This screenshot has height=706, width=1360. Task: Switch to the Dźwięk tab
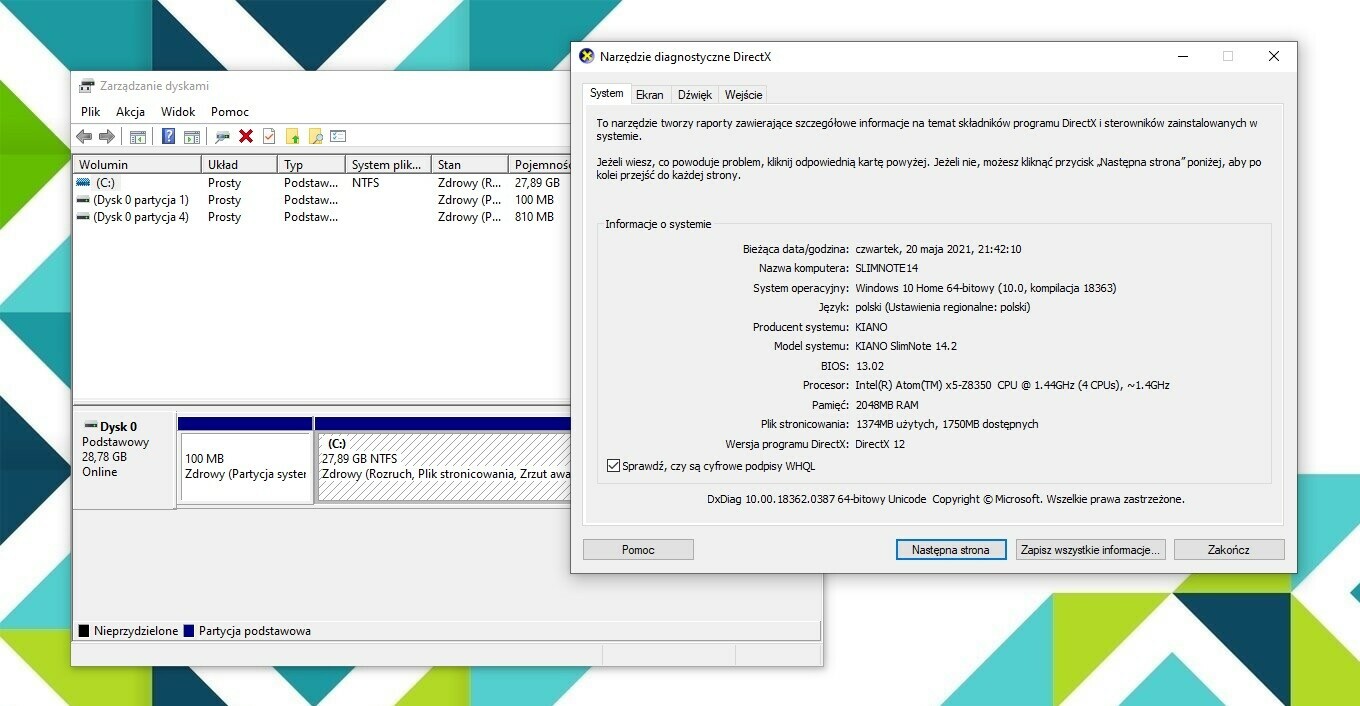coord(695,95)
